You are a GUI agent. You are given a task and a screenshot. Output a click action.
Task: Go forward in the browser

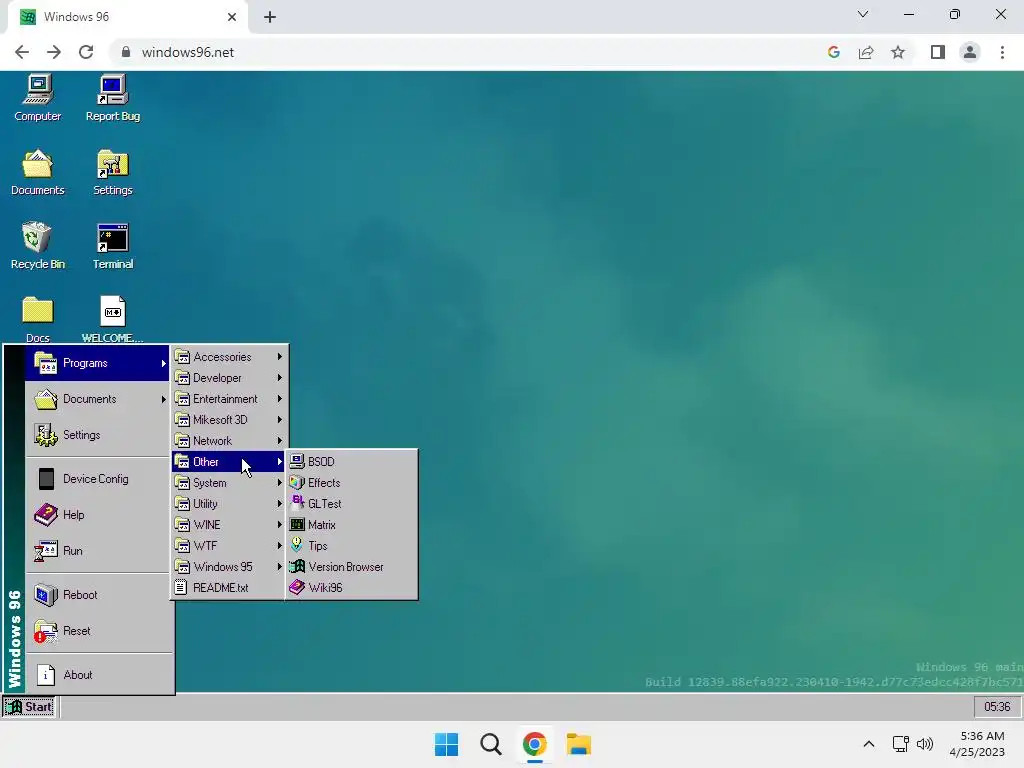coord(54,52)
